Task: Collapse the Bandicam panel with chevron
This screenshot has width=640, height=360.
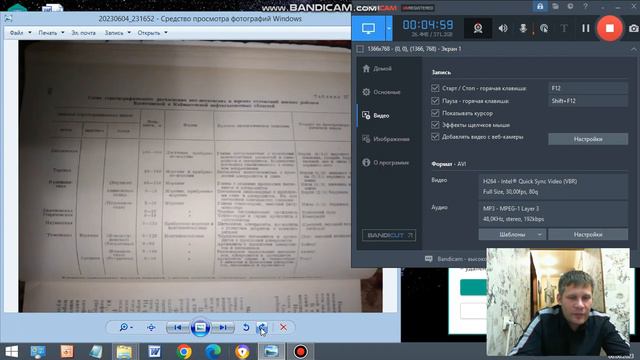Action: pyautogui.click(x=633, y=49)
